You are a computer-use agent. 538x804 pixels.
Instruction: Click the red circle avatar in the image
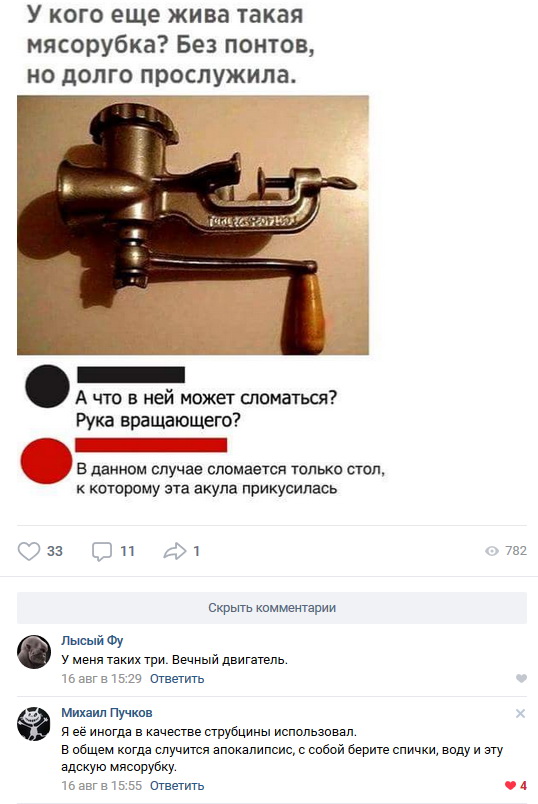(46, 460)
